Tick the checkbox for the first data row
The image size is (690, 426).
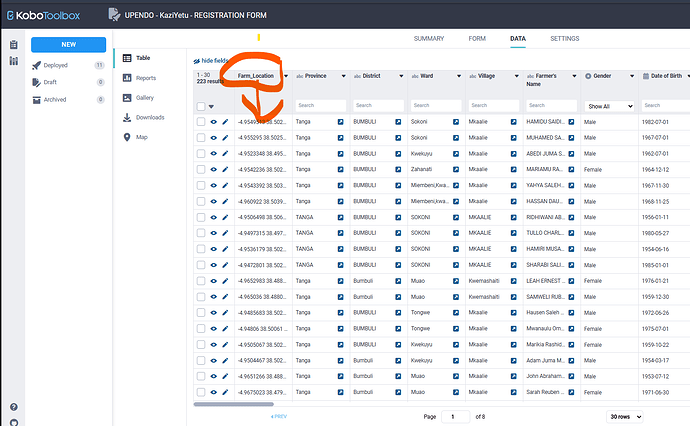(201, 122)
